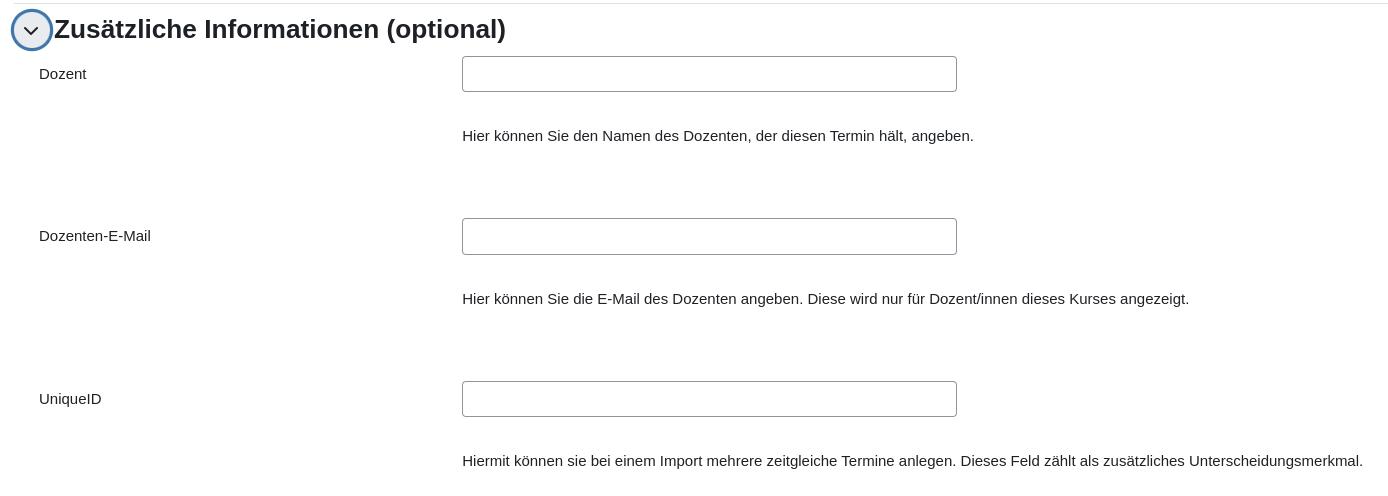Click the UniqueID label
Viewport: 1388px width, 496px height.
tap(70, 399)
